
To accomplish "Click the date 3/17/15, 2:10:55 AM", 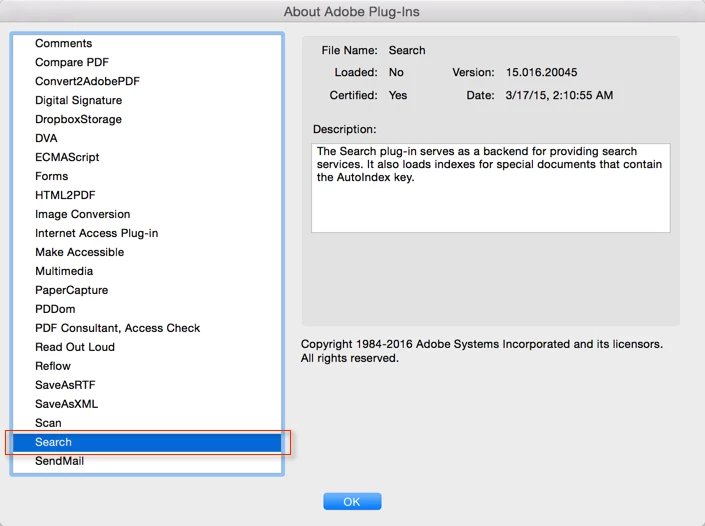I will pos(559,95).
